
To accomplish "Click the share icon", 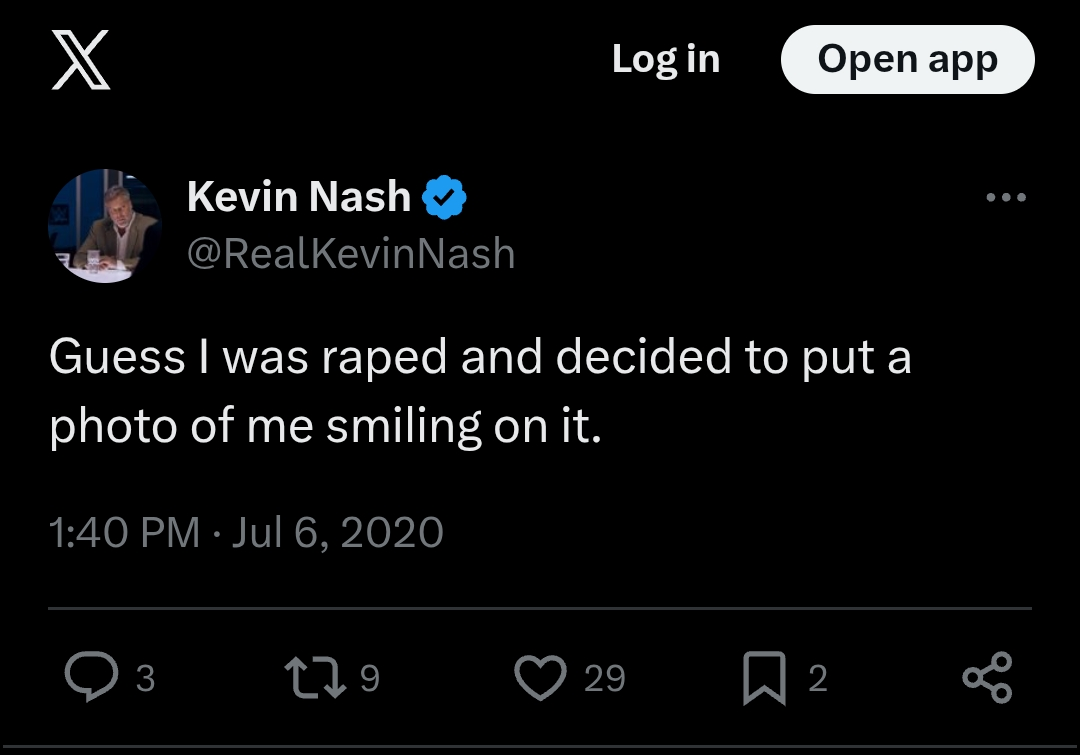I will pos(987,678).
